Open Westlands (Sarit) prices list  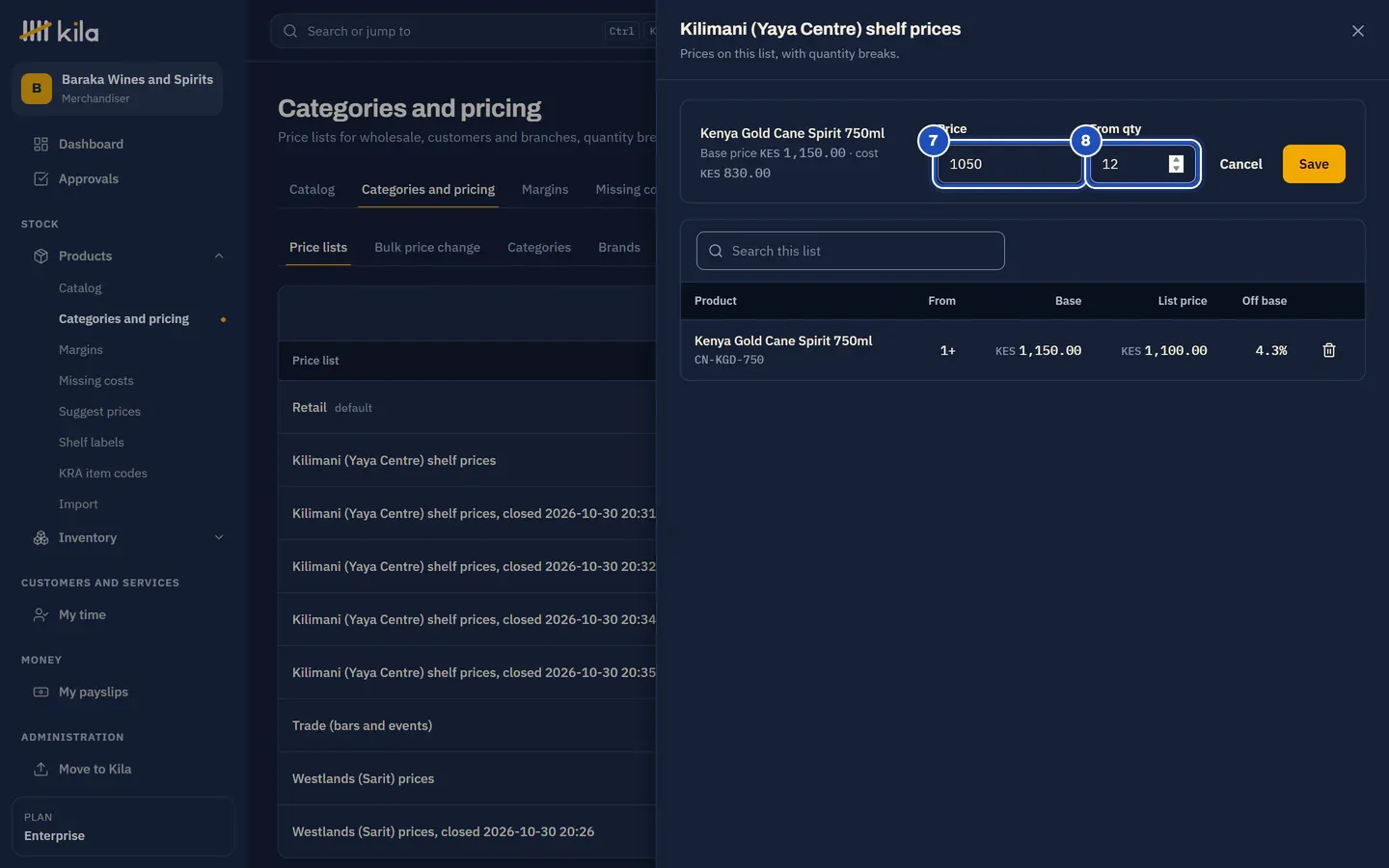point(467,778)
